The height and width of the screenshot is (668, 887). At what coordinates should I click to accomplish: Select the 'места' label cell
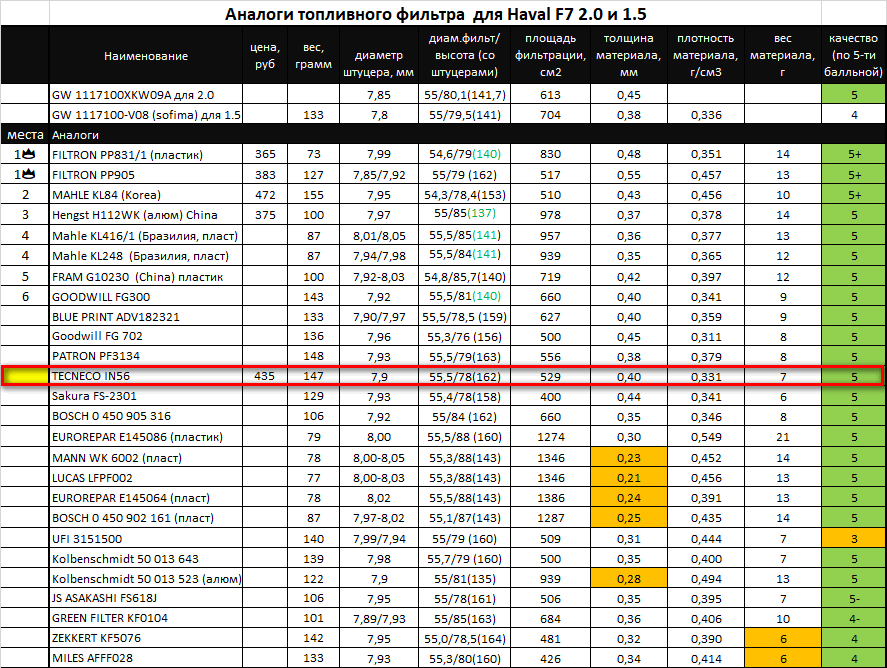click(x=25, y=135)
